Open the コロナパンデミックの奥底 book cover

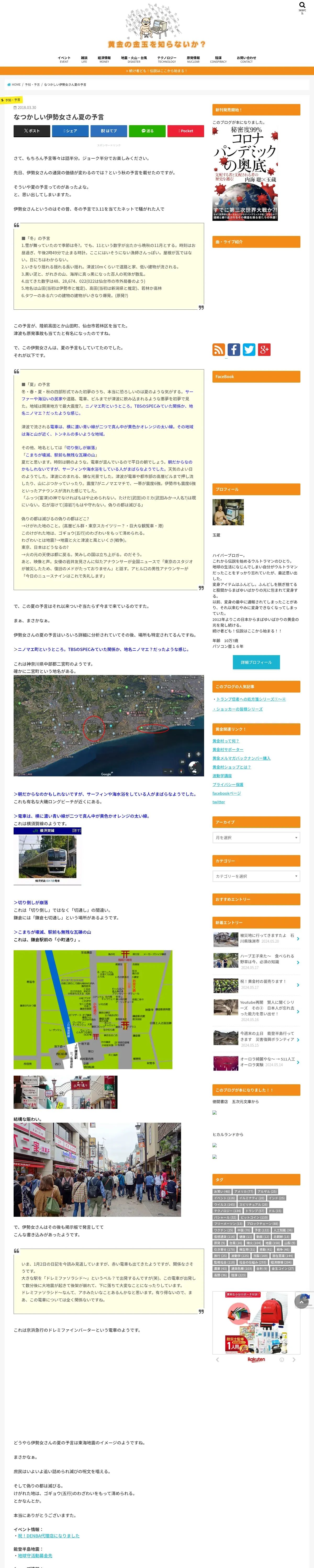[x=245, y=174]
